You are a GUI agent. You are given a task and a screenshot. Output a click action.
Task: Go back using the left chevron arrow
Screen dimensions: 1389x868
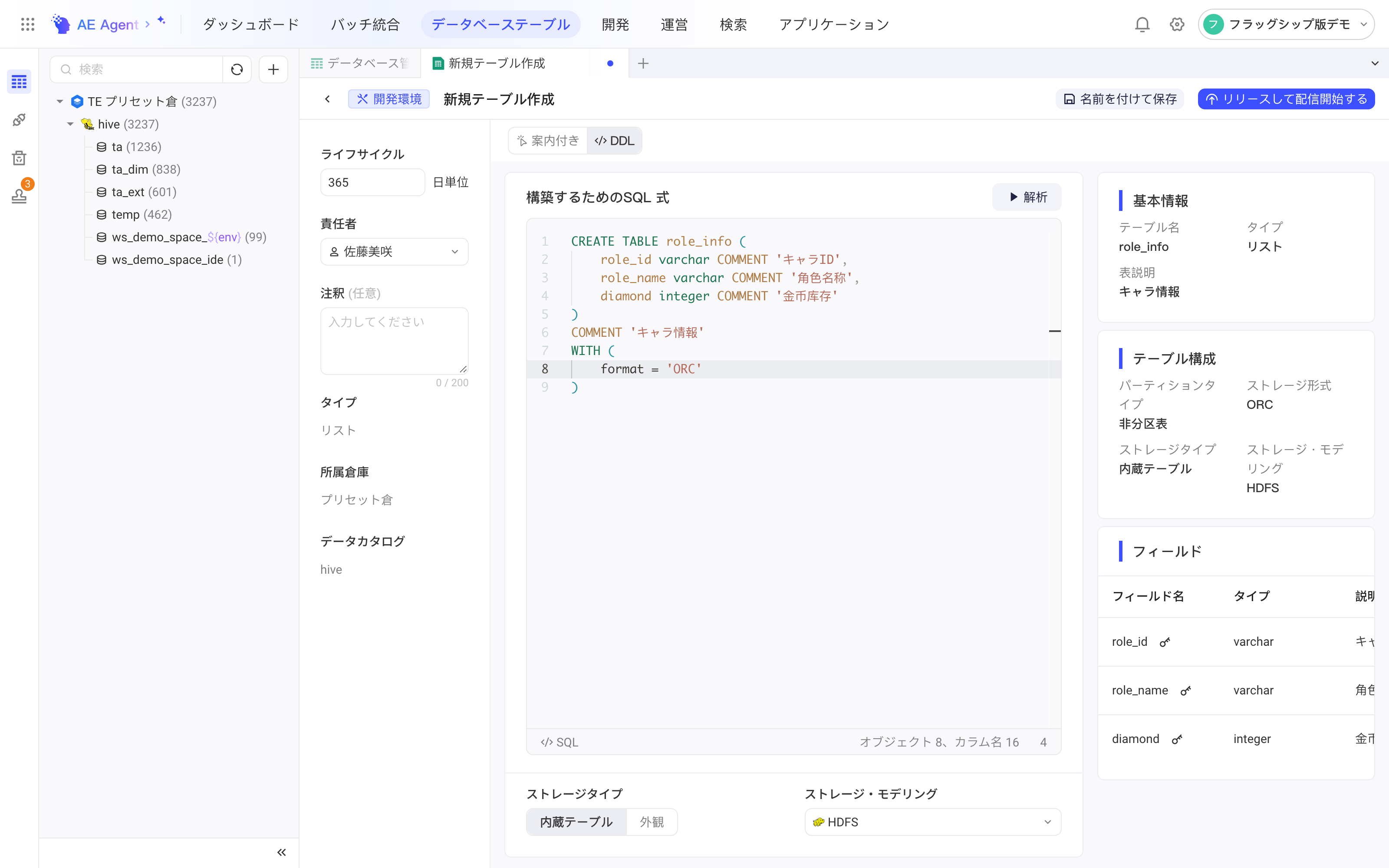click(x=327, y=99)
